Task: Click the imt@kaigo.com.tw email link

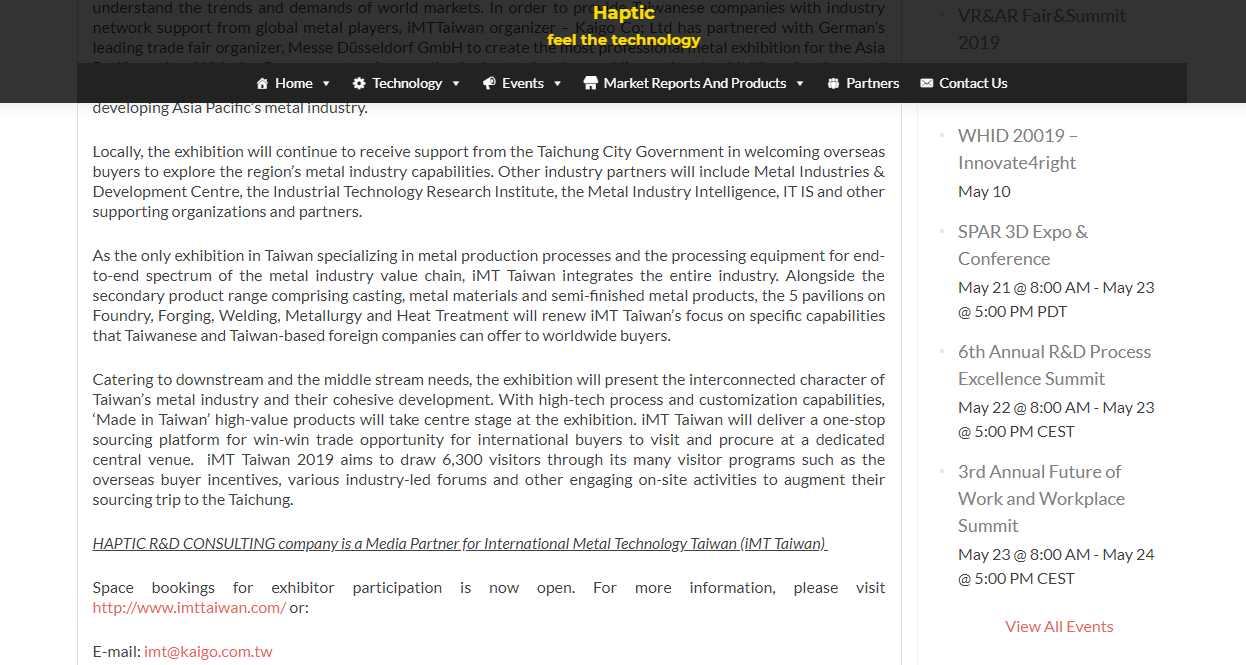Action: click(x=208, y=651)
